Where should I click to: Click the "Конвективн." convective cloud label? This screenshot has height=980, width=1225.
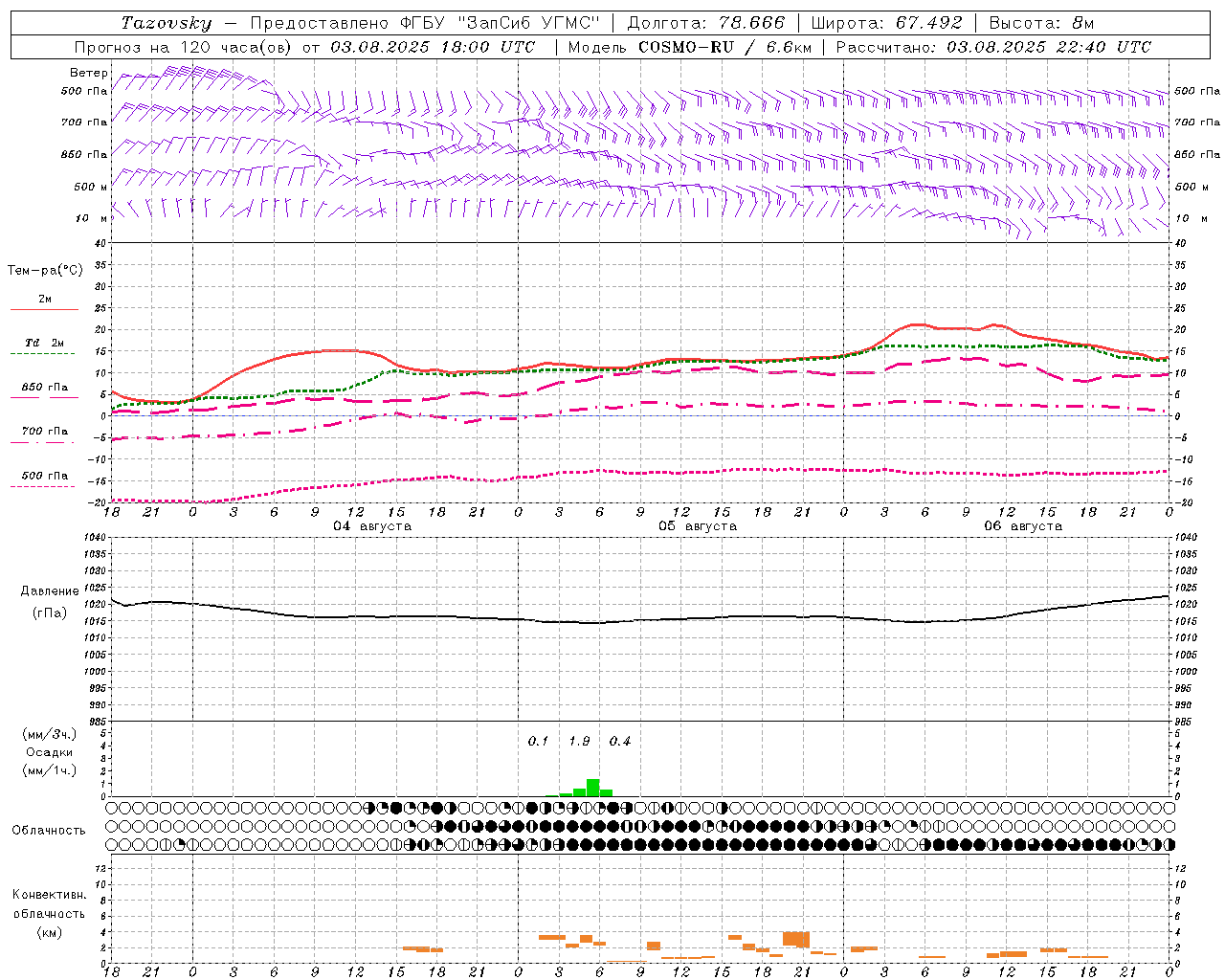pyautogui.click(x=49, y=895)
